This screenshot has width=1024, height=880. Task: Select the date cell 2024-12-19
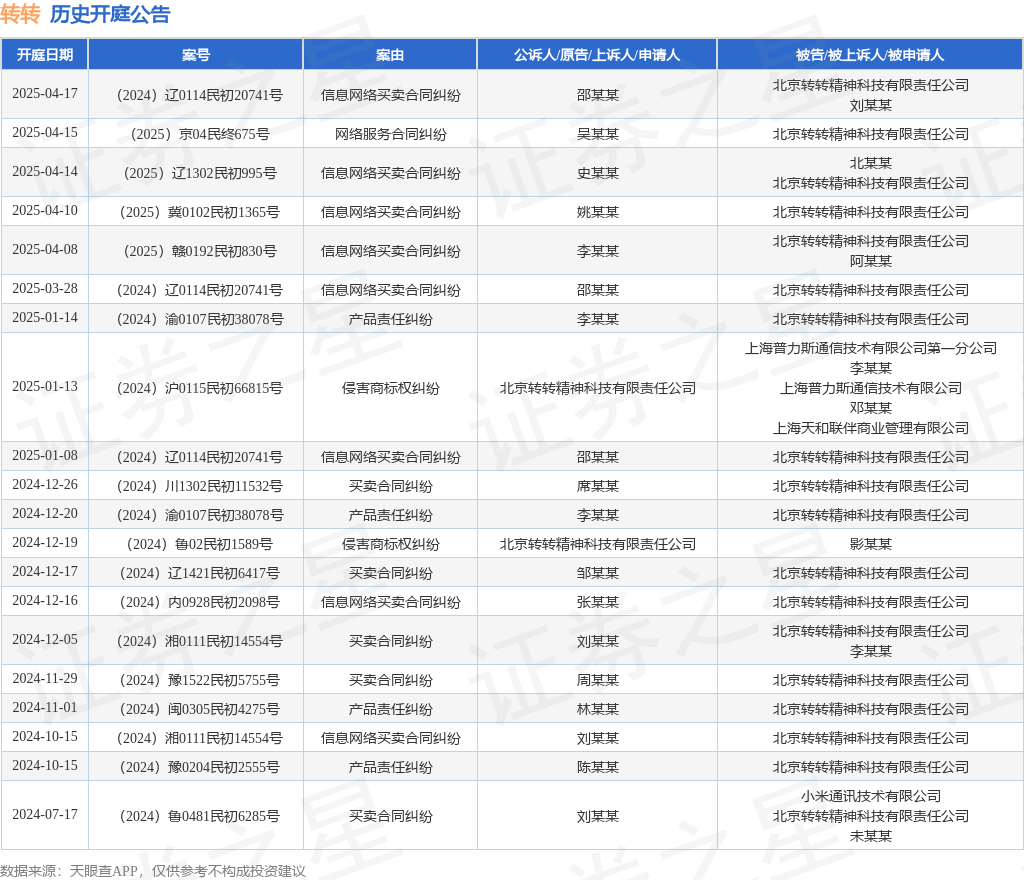coord(45,542)
